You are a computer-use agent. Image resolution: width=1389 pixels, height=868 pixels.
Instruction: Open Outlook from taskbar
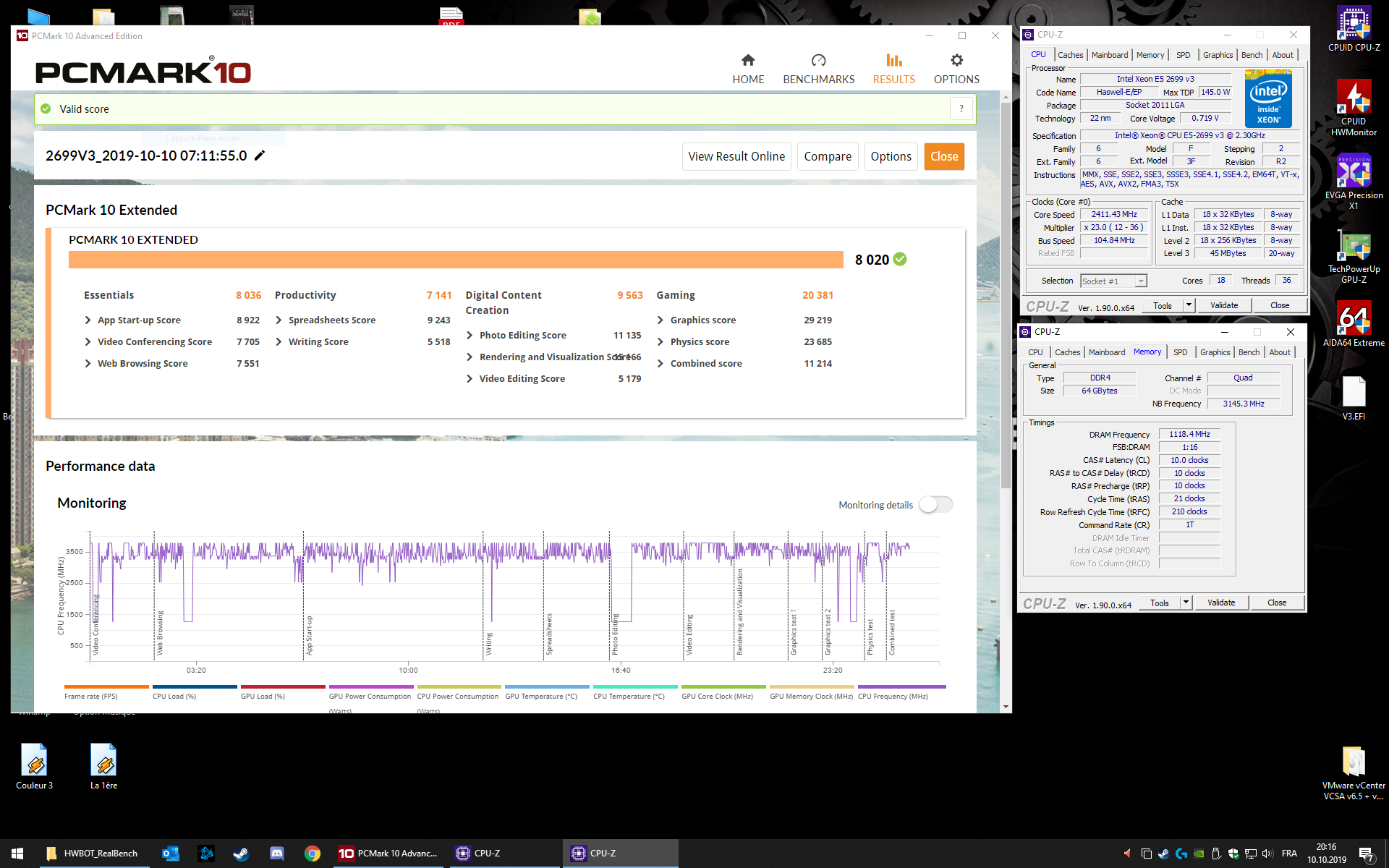pos(171,854)
